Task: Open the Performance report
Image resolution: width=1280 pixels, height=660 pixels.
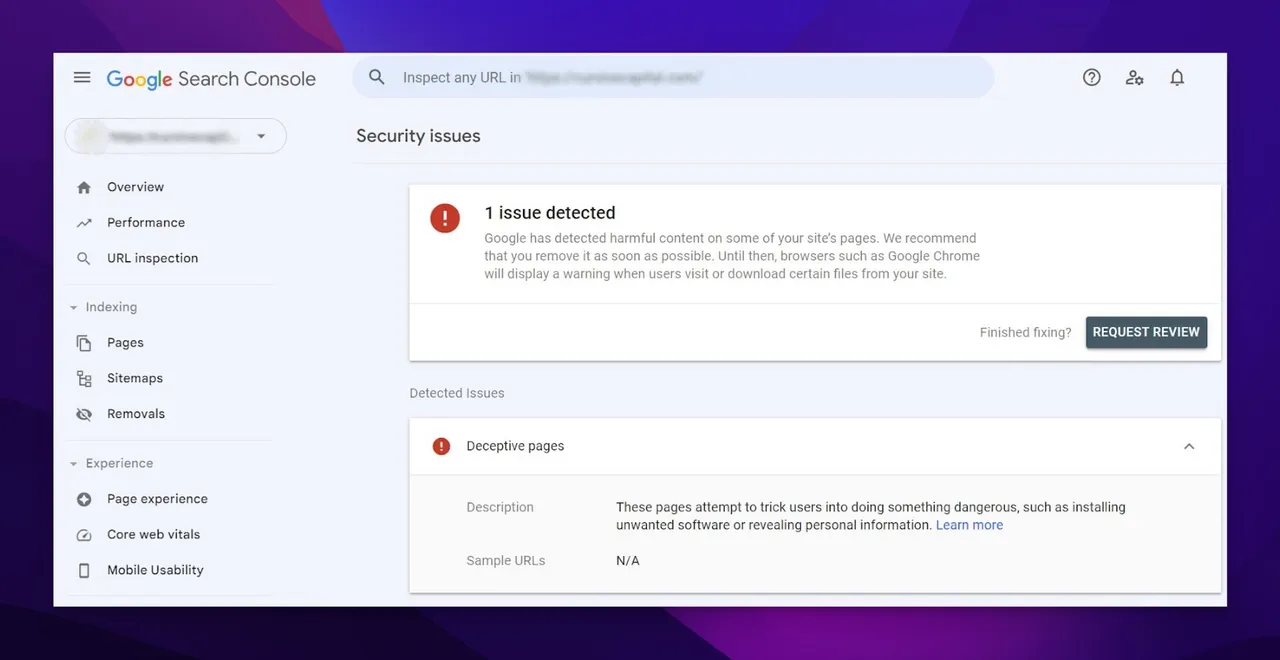Action: point(146,223)
